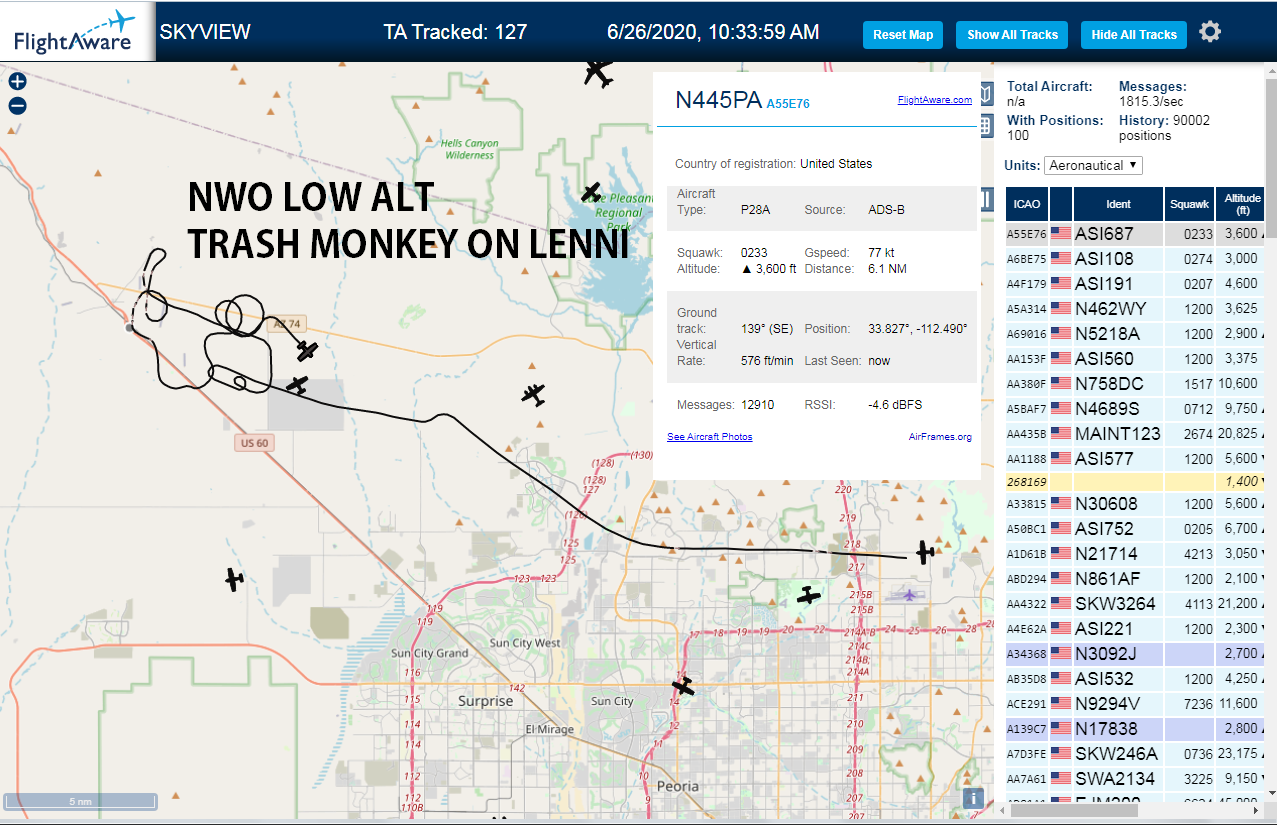Image resolution: width=1277 pixels, height=825 pixels.
Task: Select the N3092J aircraft row
Action: pos(1135,654)
